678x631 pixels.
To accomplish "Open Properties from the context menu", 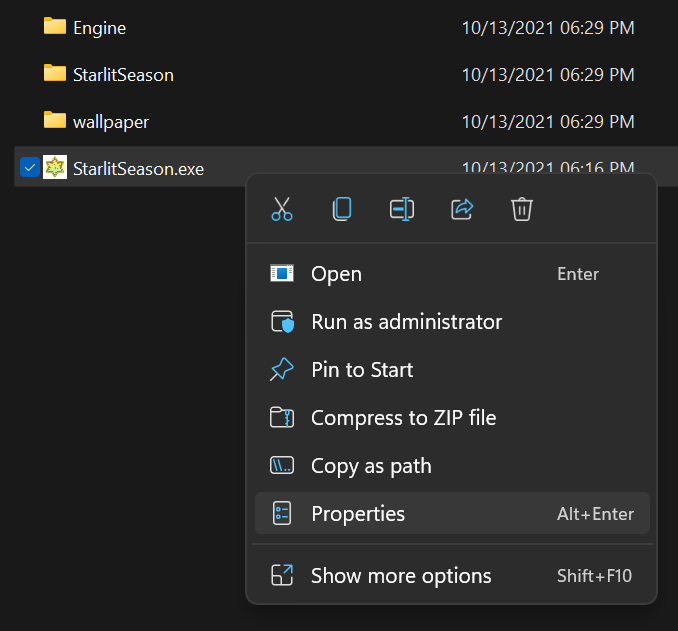I will [x=358, y=514].
